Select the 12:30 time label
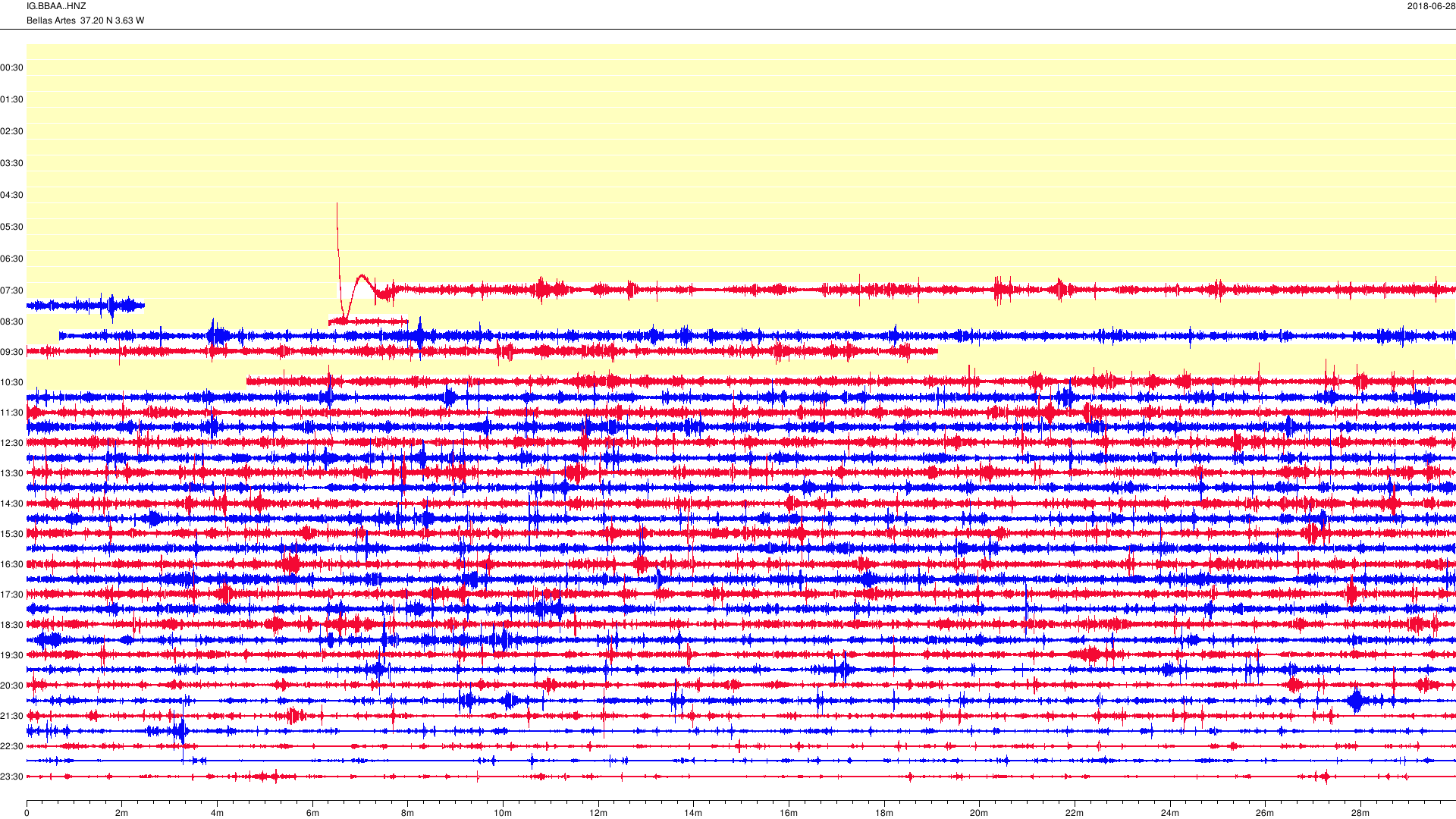The image size is (1456, 819). pyautogui.click(x=11, y=443)
